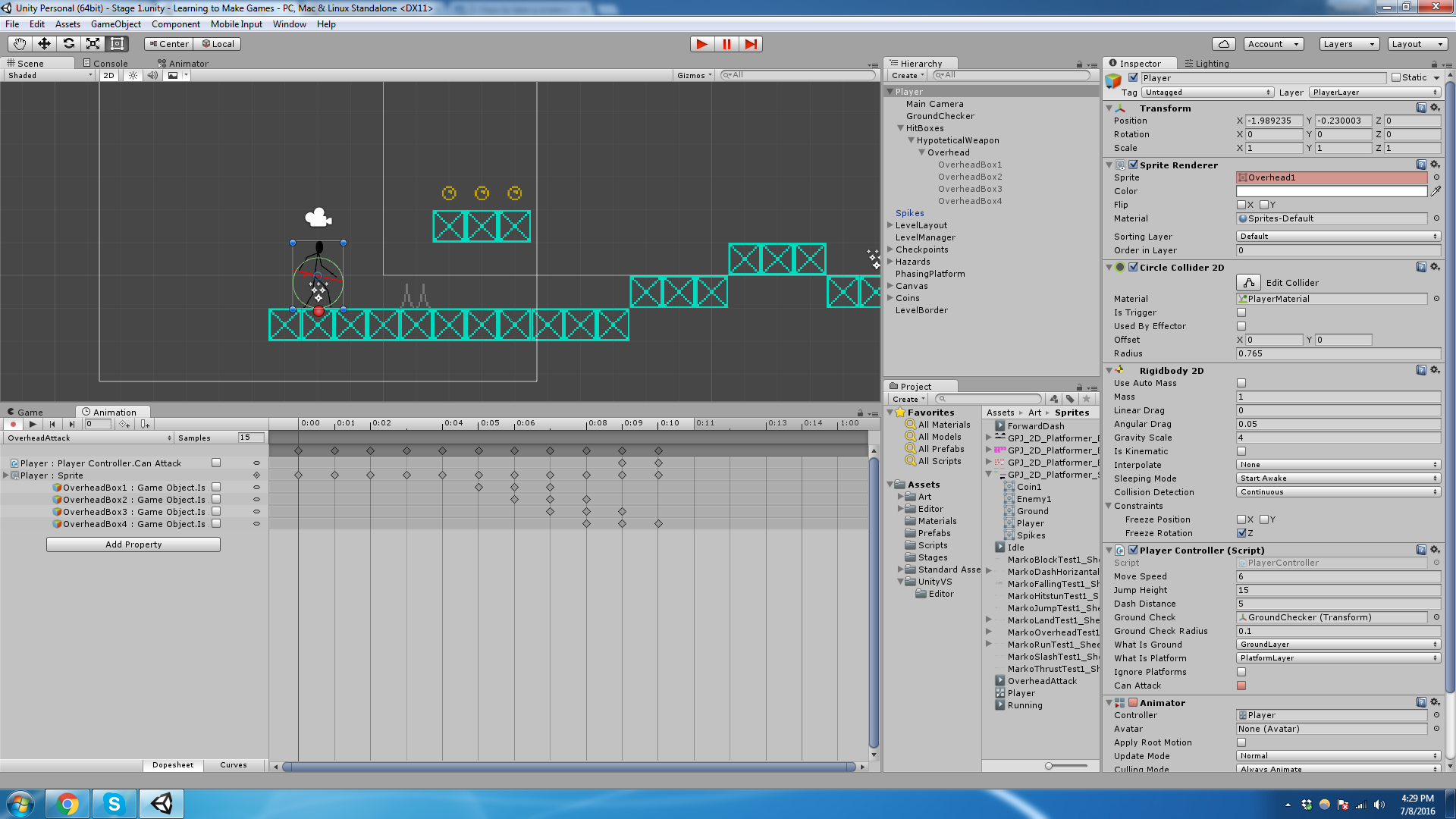Select the Hand pan tool
Screen dimensions: 1456x819
18,43
